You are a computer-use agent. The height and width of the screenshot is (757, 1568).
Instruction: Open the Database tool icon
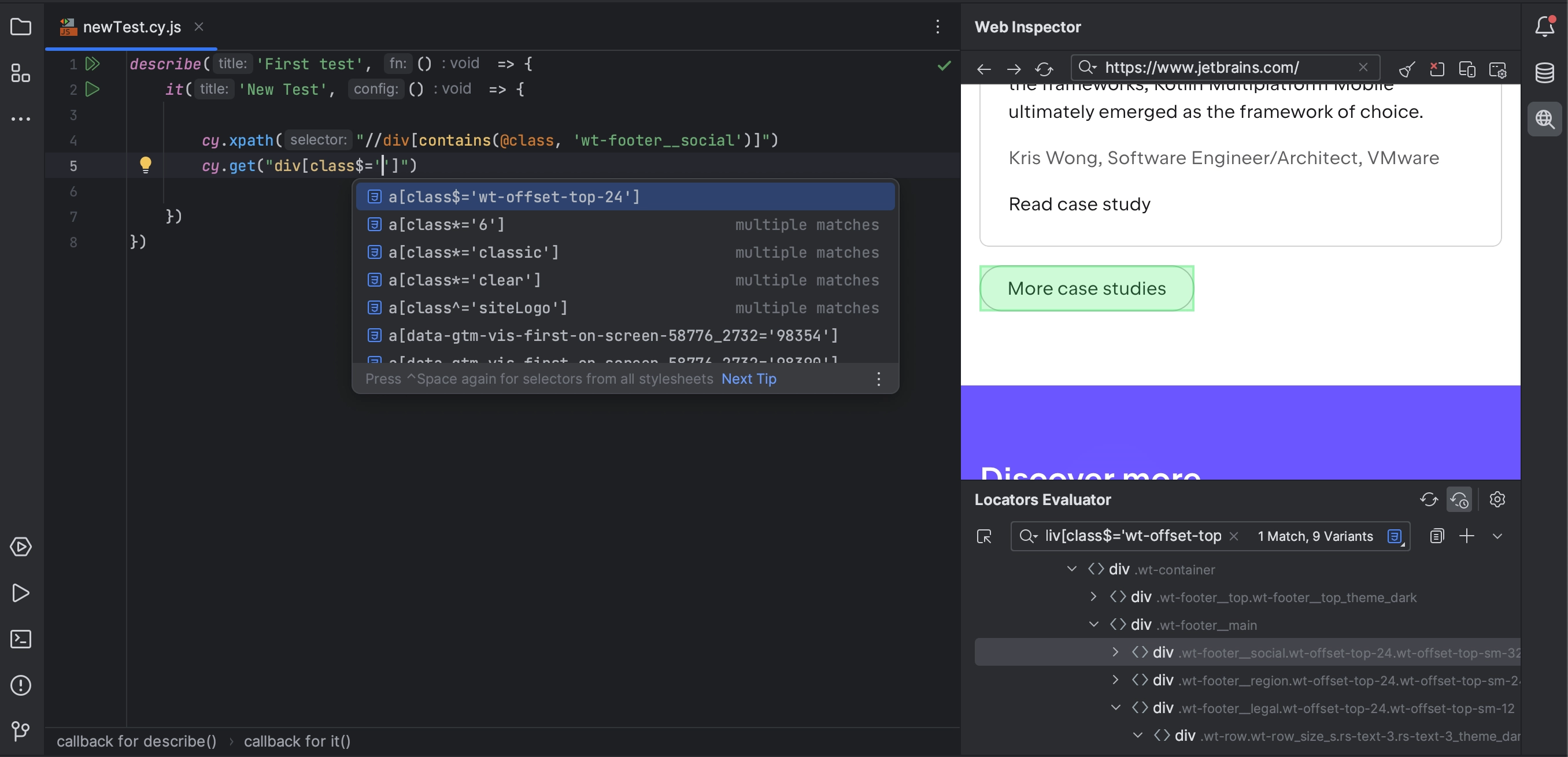coord(1545,73)
